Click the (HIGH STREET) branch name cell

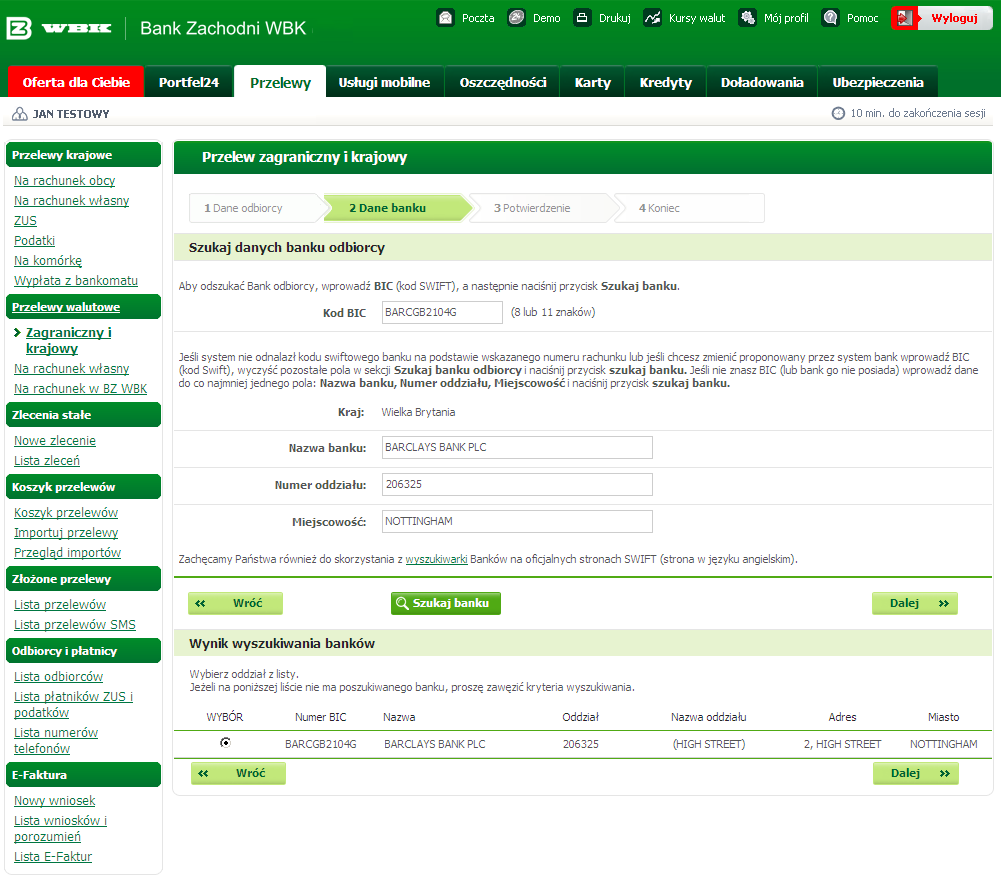pyautogui.click(x=709, y=744)
